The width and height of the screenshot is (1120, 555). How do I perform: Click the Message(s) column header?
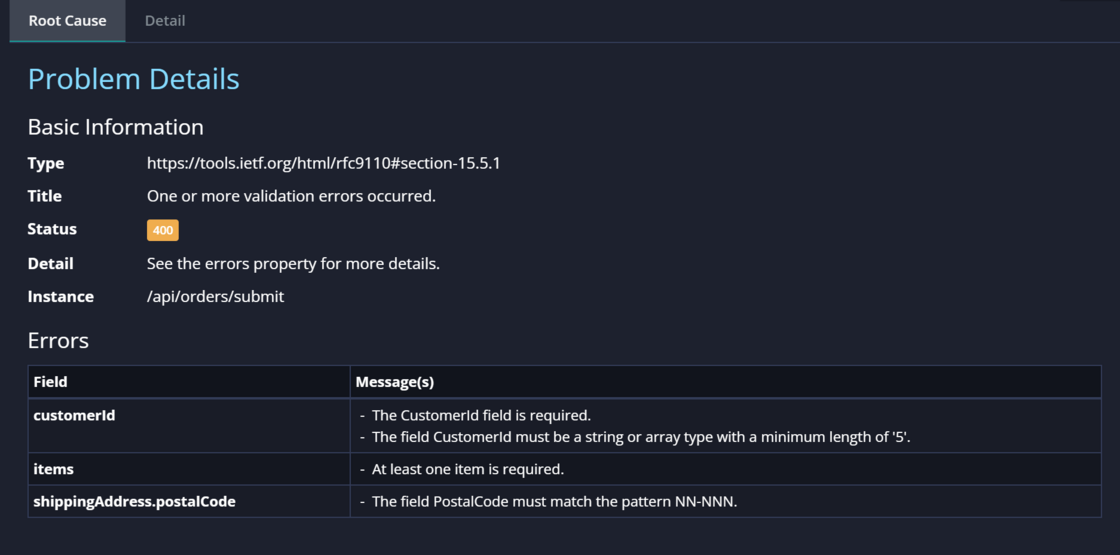pos(726,382)
